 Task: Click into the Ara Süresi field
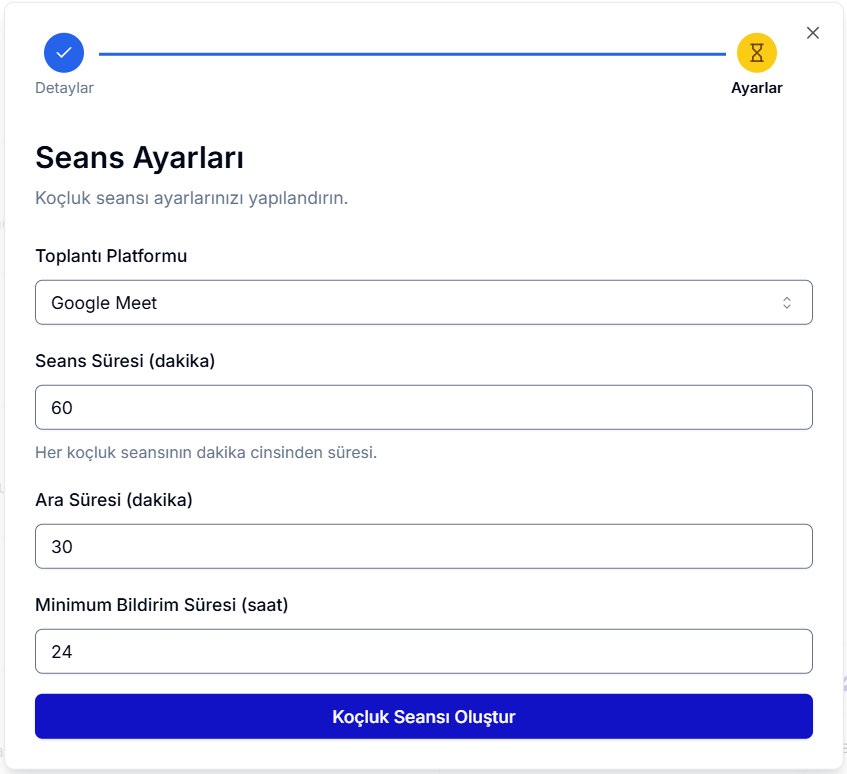(423, 546)
